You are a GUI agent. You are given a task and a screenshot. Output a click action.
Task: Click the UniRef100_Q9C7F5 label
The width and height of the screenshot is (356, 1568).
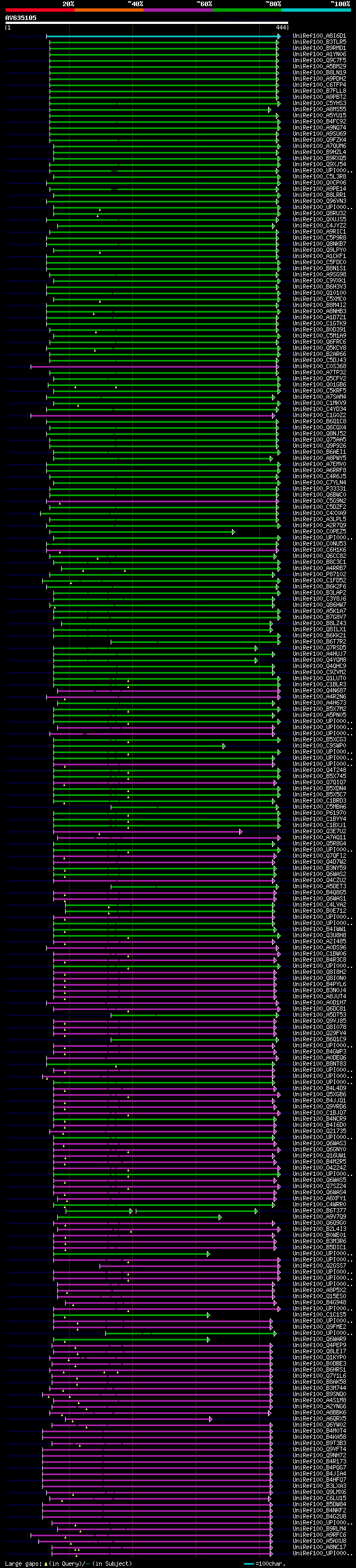pos(319,61)
